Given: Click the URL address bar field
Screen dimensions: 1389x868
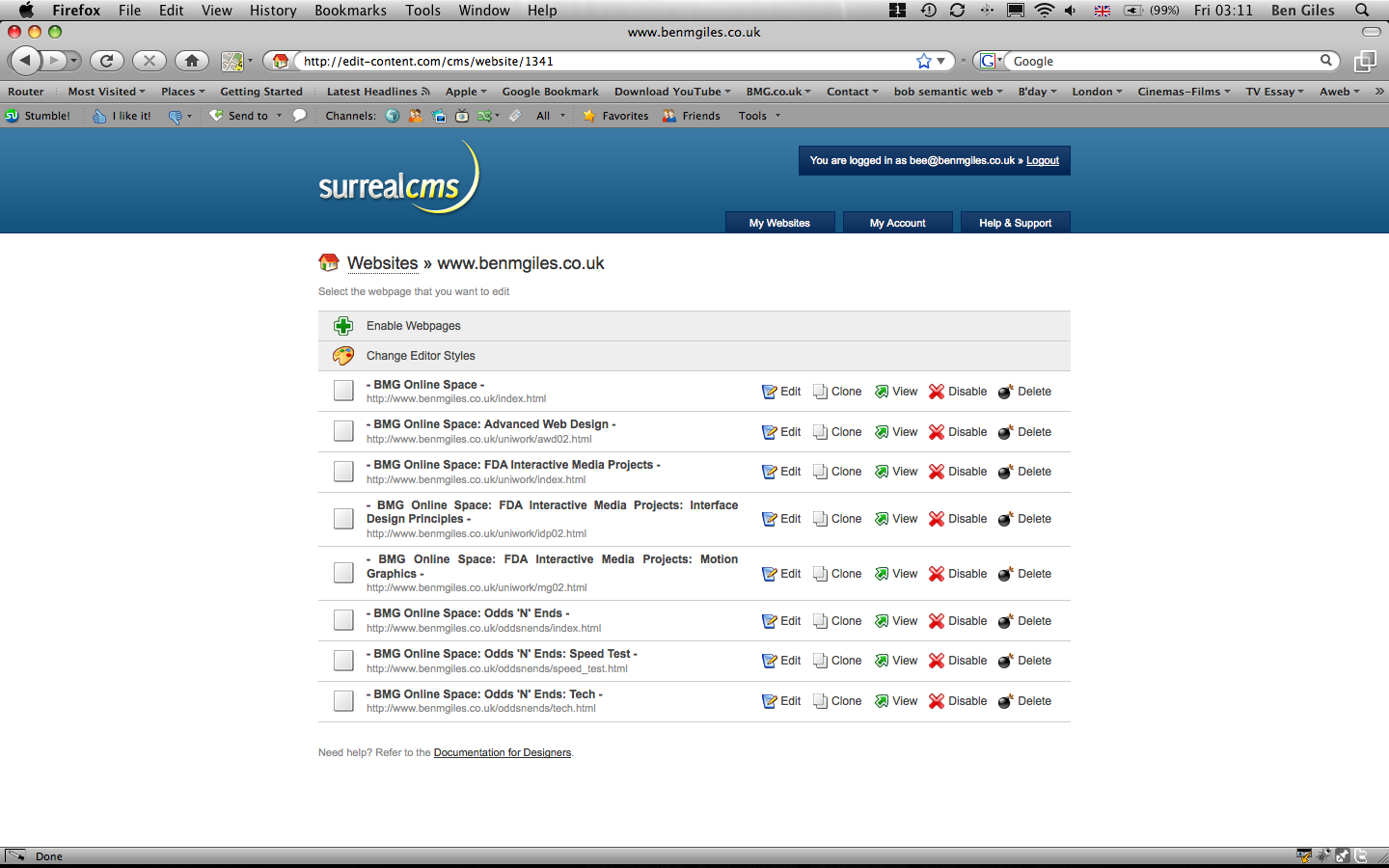Looking at the screenshot, I should 608,61.
